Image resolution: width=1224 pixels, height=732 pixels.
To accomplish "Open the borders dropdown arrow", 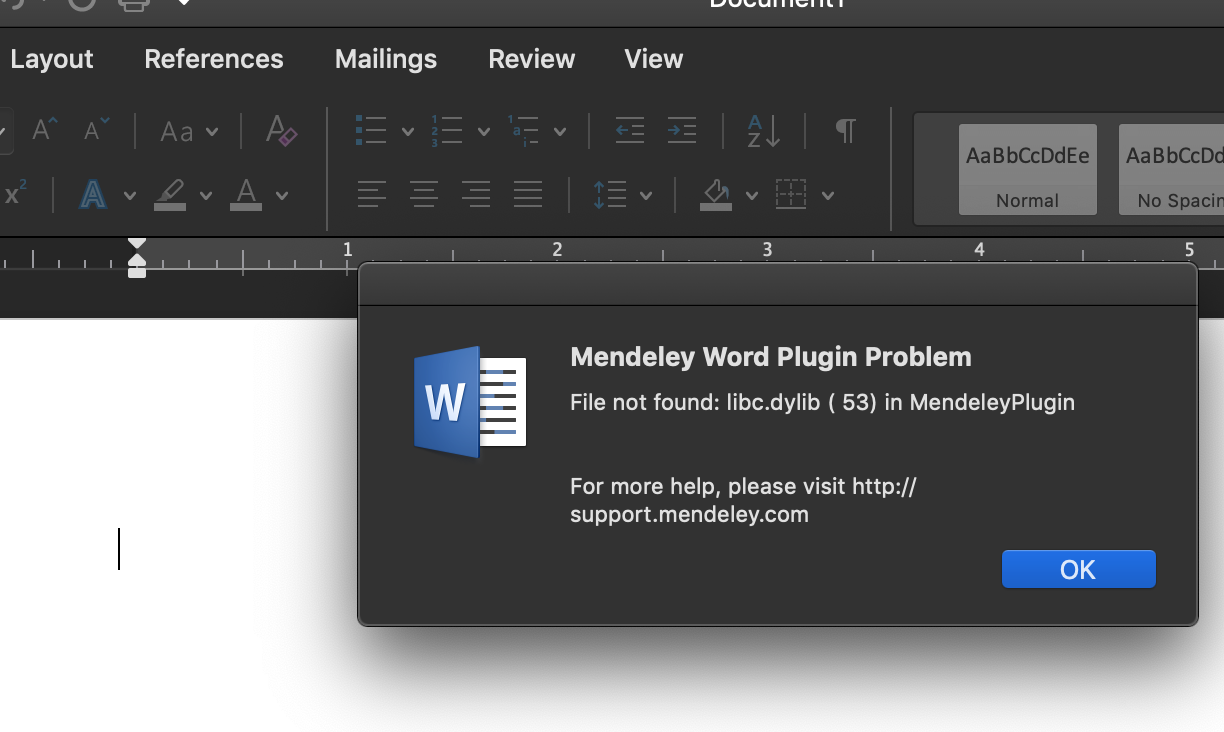I will point(828,195).
